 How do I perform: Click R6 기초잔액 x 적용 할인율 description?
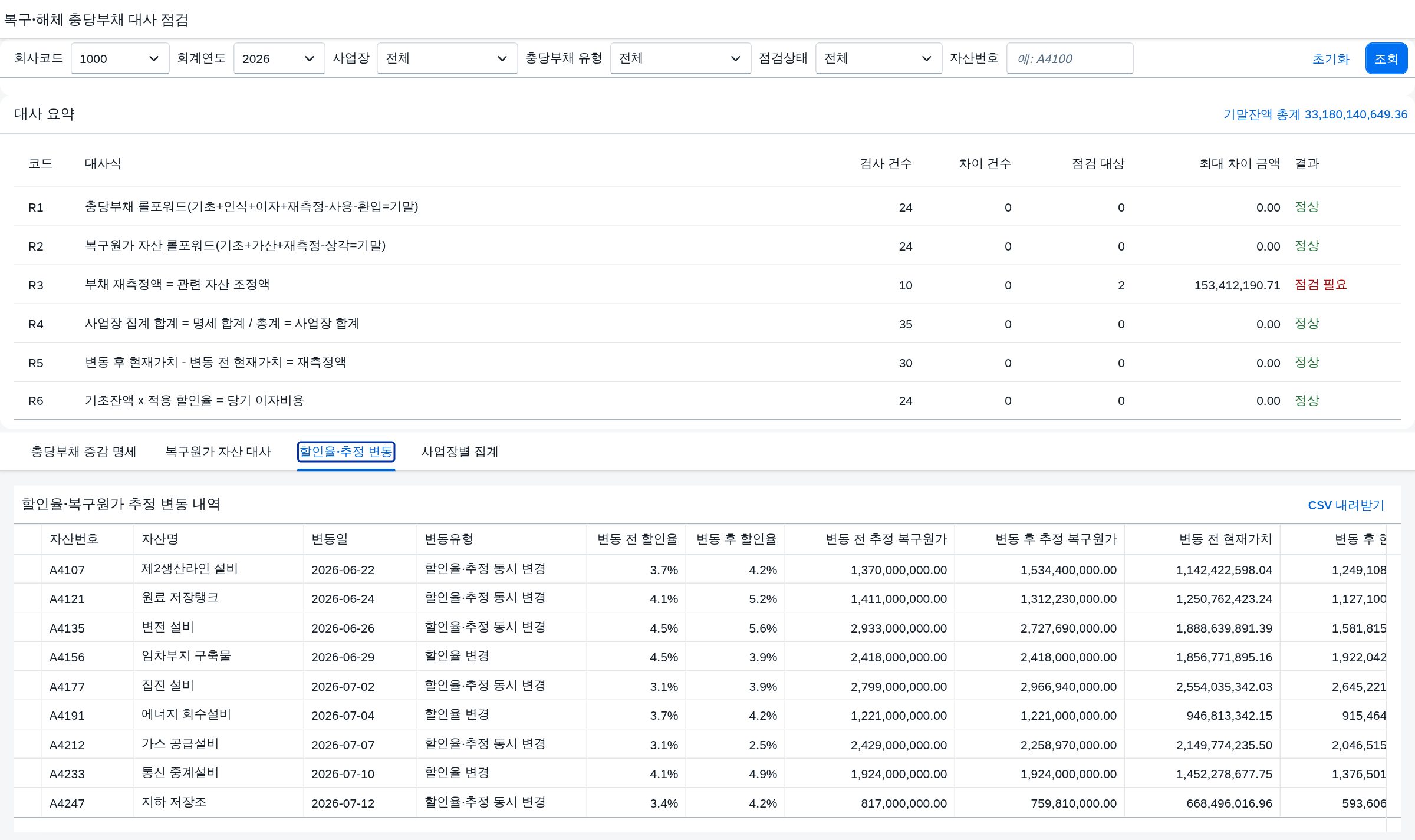[x=195, y=401]
